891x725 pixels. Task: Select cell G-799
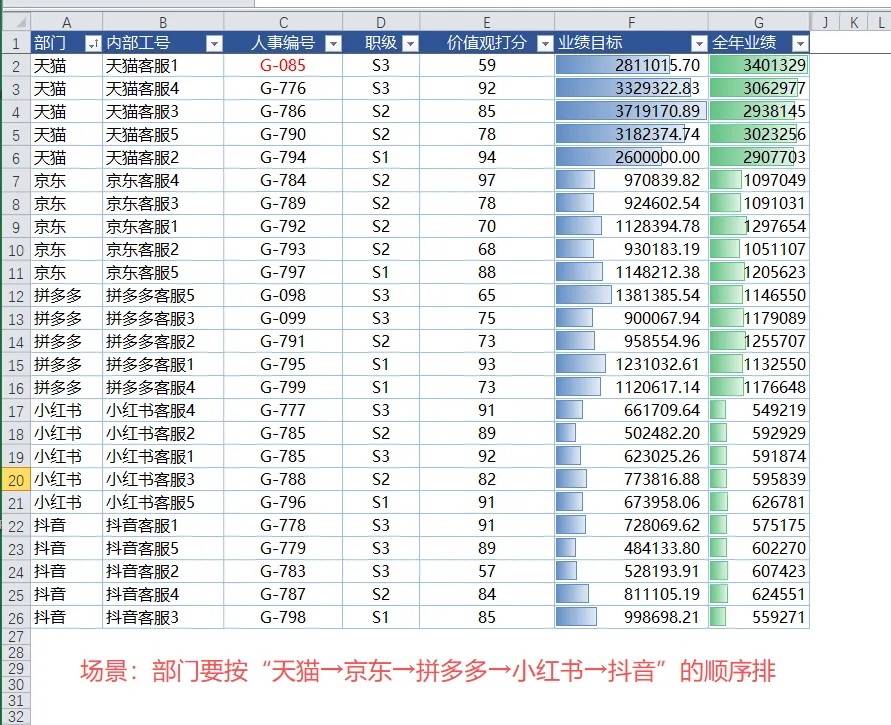pos(283,388)
